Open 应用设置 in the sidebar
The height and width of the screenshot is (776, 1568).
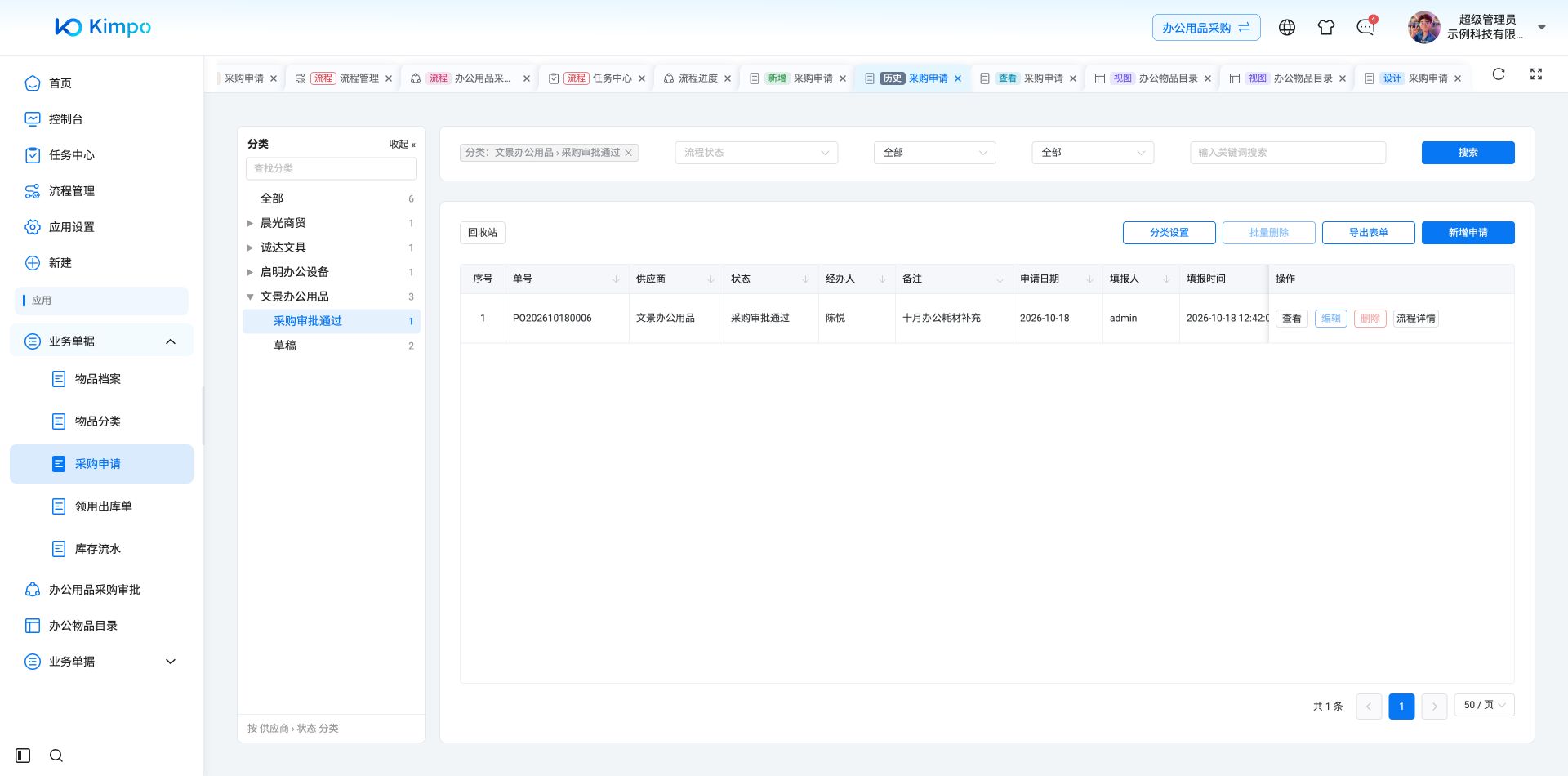coord(72,227)
